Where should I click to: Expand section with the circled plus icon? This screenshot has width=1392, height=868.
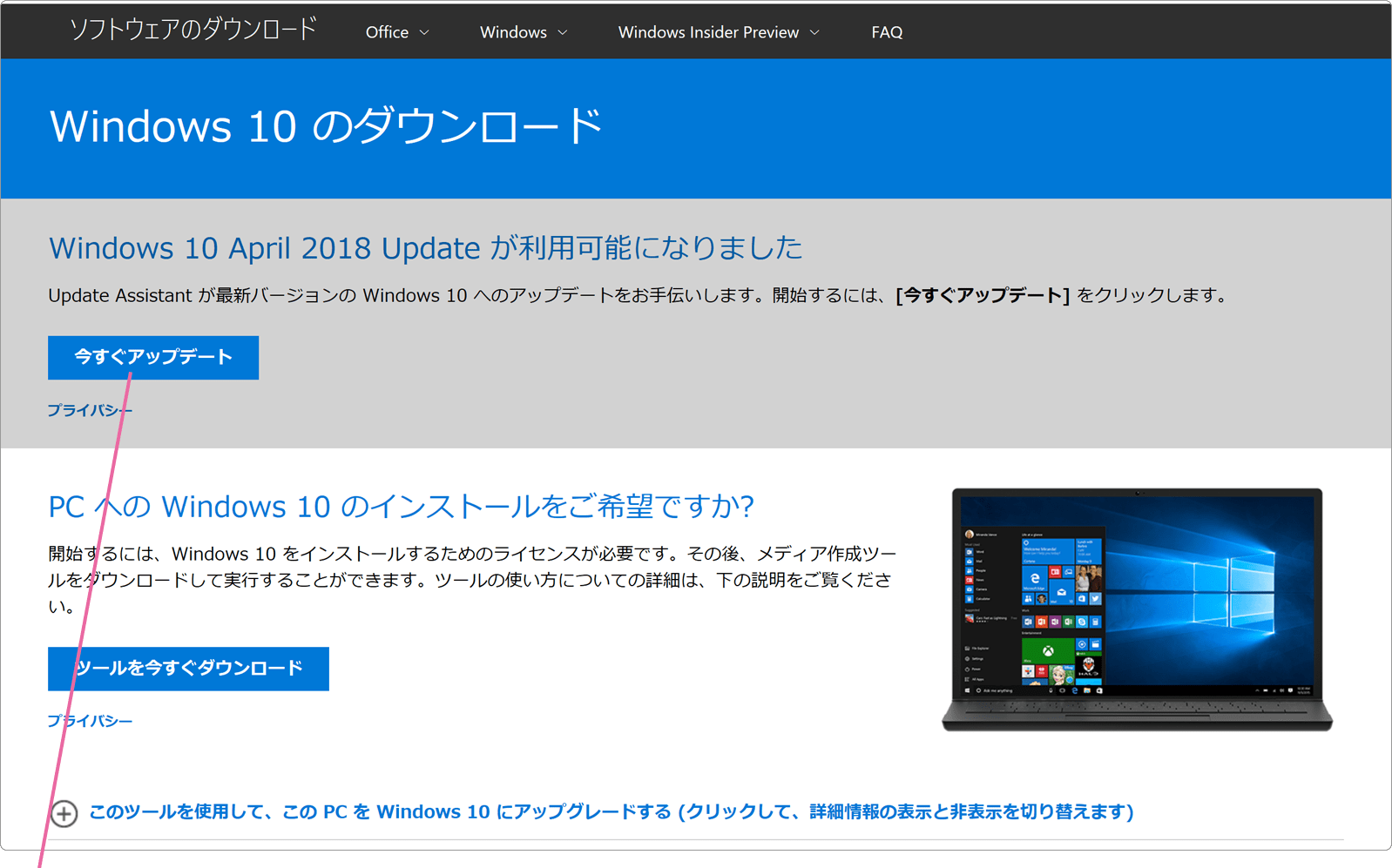tap(64, 813)
